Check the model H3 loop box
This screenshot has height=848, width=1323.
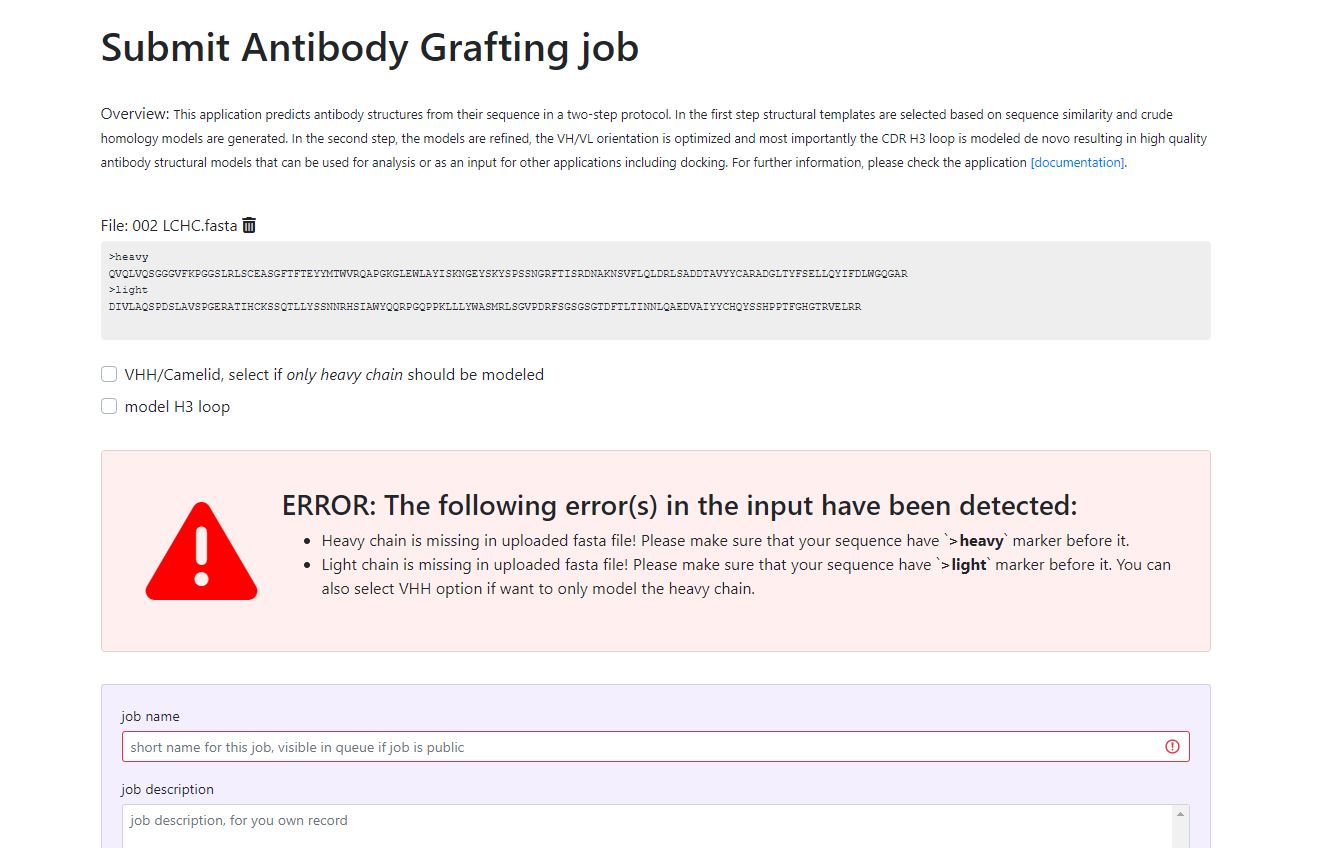pyautogui.click(x=109, y=406)
